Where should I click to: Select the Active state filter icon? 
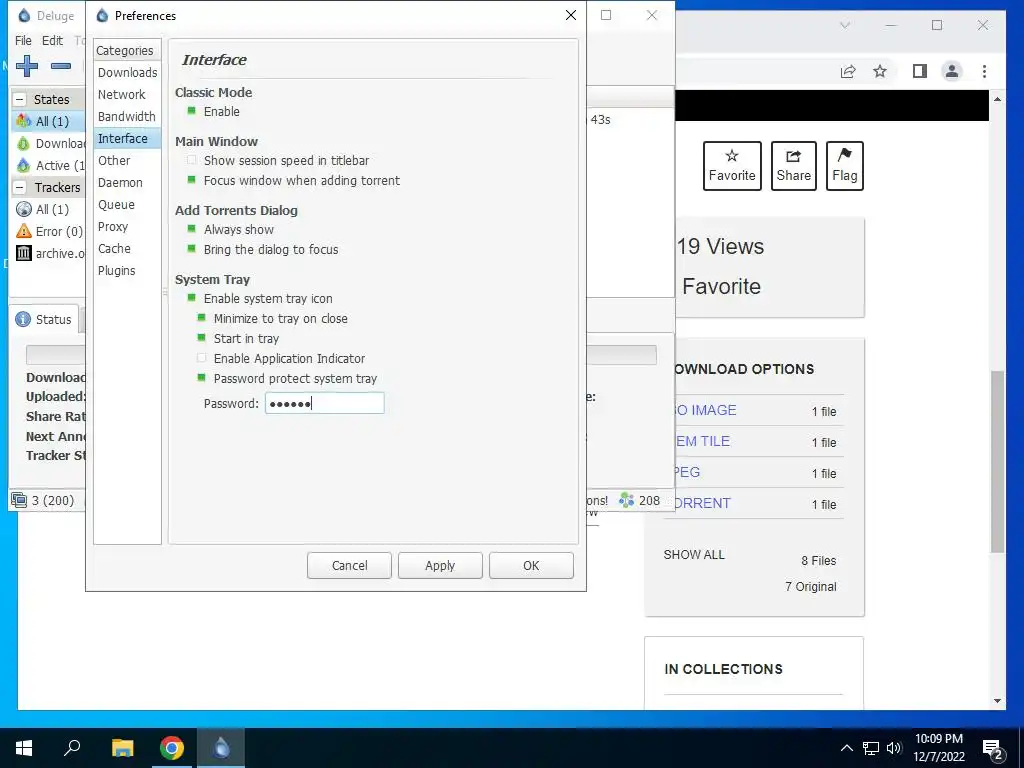coord(24,165)
